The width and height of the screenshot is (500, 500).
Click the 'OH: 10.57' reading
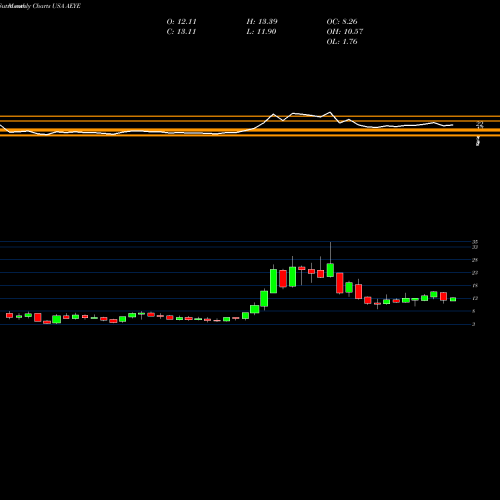(x=345, y=32)
